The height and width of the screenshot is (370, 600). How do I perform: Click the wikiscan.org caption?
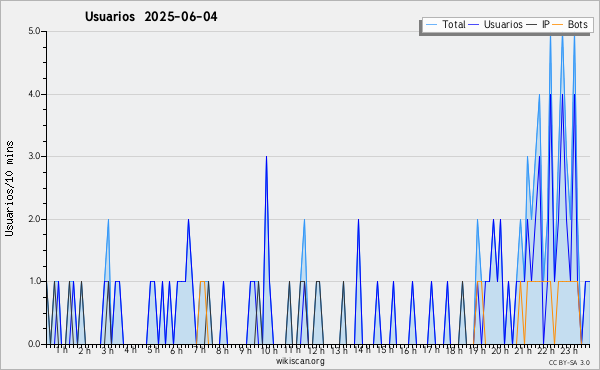[x=300, y=361]
